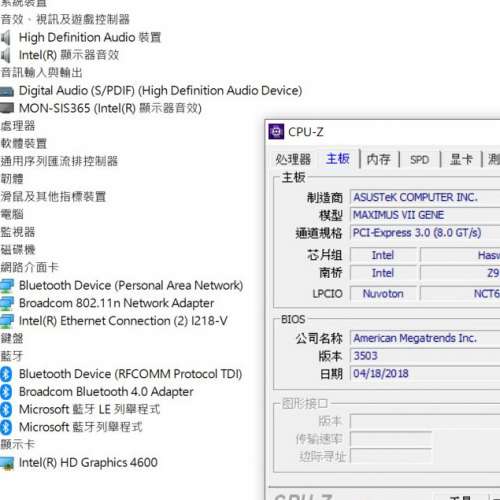Select Microsoft 藍牙列舉程式 entry

pos(80,427)
